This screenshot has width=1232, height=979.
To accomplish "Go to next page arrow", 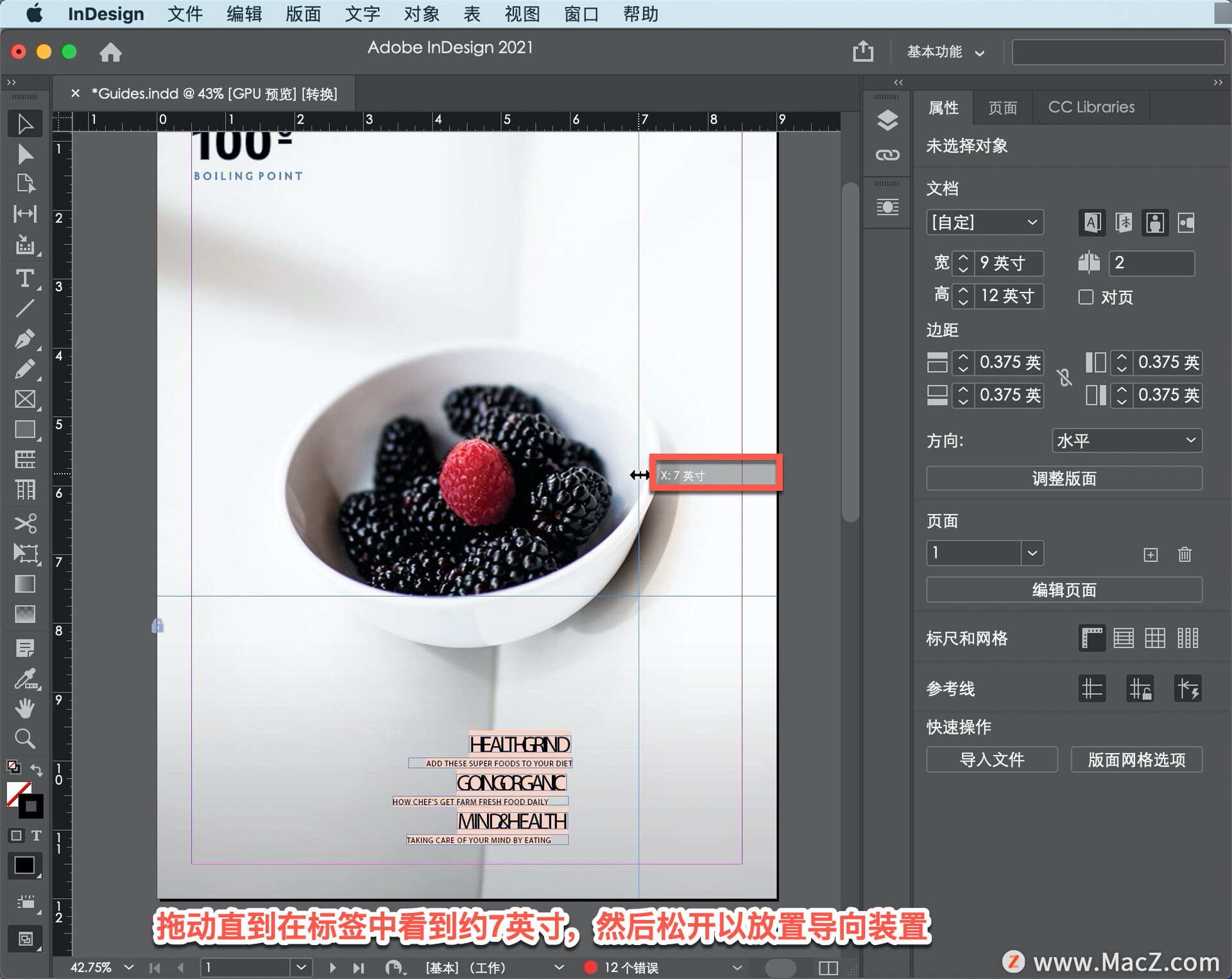I will click(332, 967).
